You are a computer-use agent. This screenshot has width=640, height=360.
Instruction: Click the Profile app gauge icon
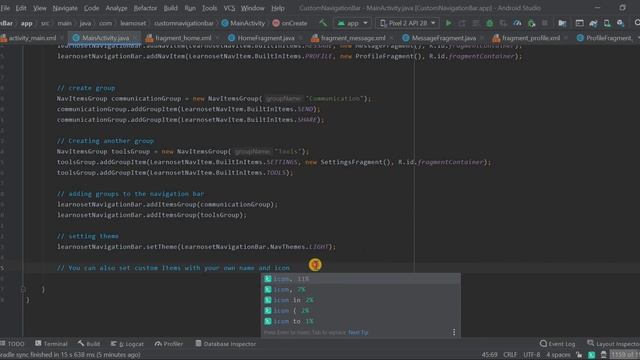click(x=517, y=23)
